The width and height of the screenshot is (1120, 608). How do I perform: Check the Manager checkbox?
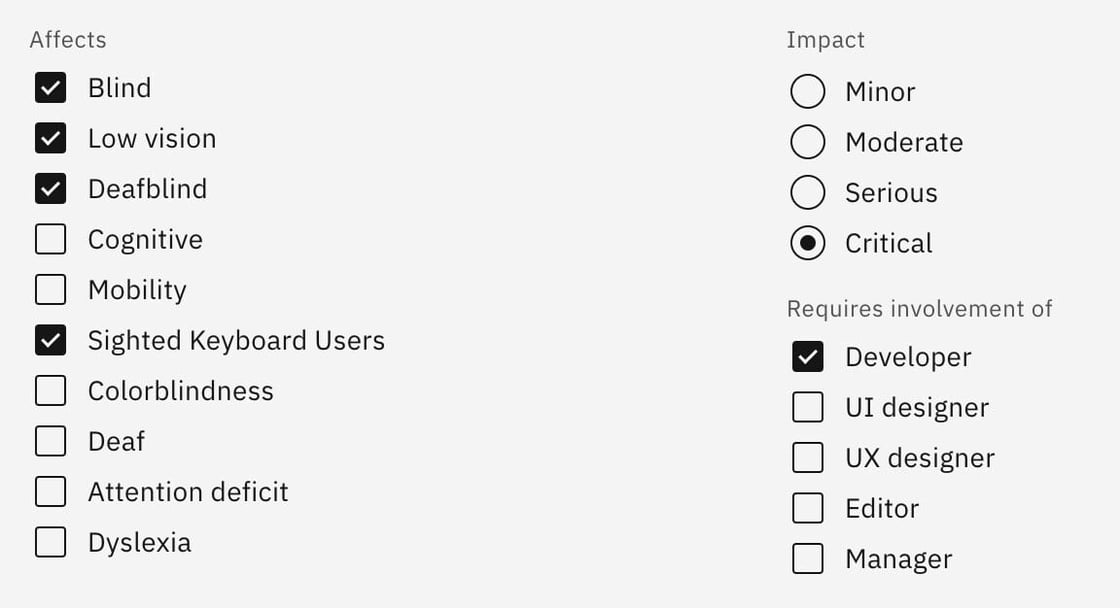(x=808, y=559)
